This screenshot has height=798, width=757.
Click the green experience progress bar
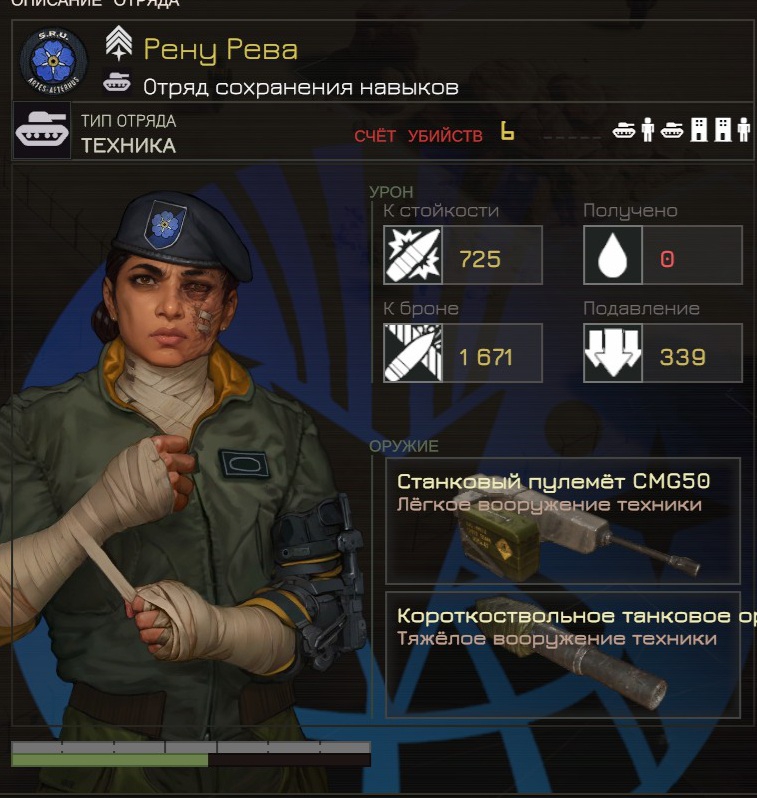pos(109,760)
